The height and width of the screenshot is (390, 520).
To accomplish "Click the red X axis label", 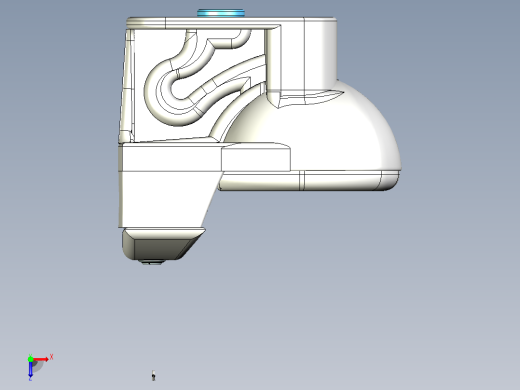I will point(51,357).
